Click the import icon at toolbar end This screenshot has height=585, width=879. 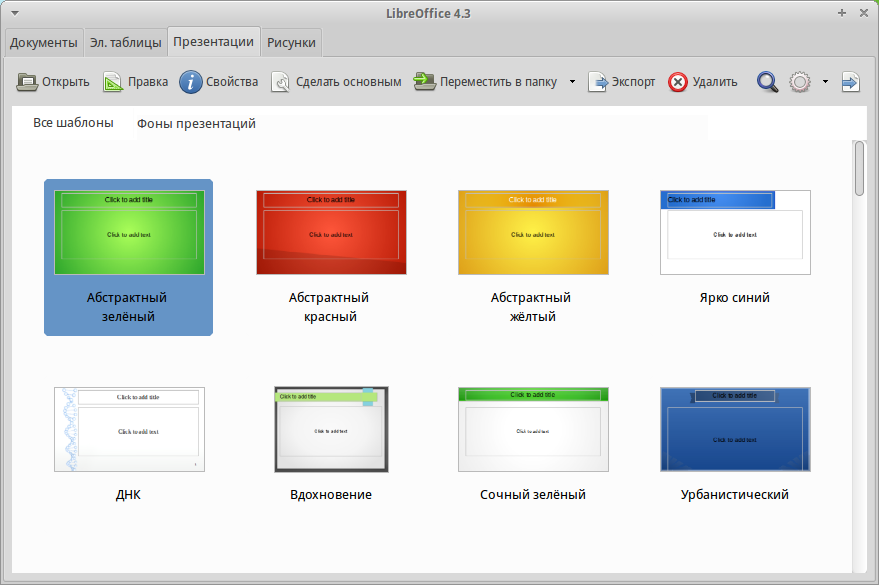(x=850, y=82)
